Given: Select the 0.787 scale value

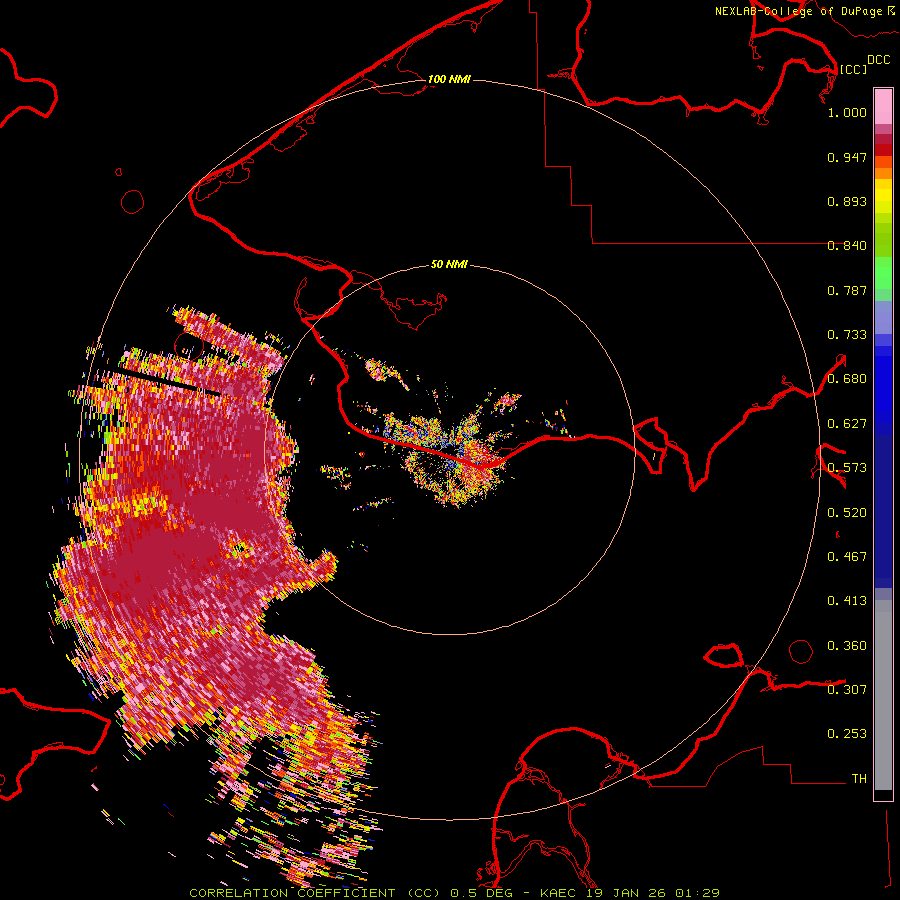Looking at the screenshot, I should [x=847, y=290].
